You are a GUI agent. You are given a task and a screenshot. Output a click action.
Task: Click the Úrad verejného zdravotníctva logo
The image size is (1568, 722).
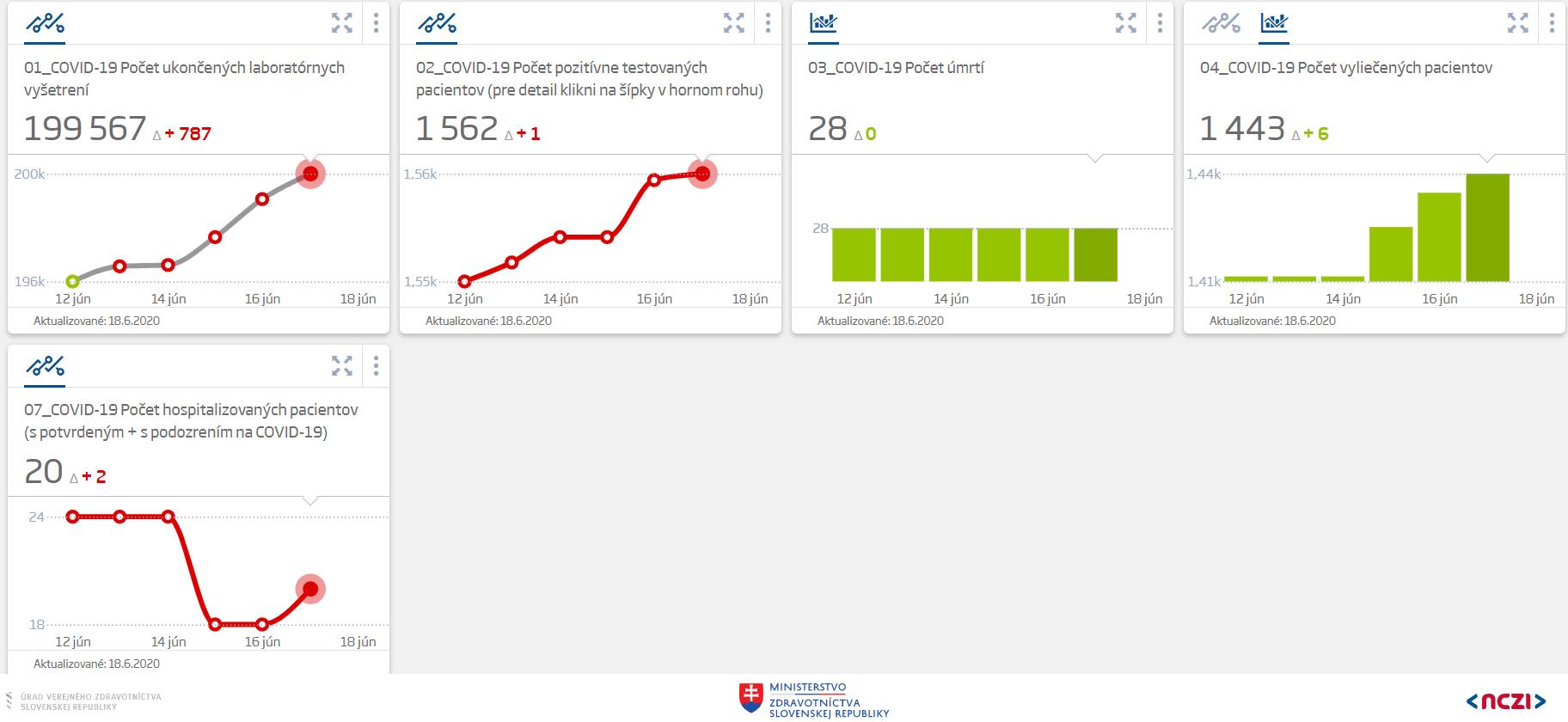click(x=83, y=701)
